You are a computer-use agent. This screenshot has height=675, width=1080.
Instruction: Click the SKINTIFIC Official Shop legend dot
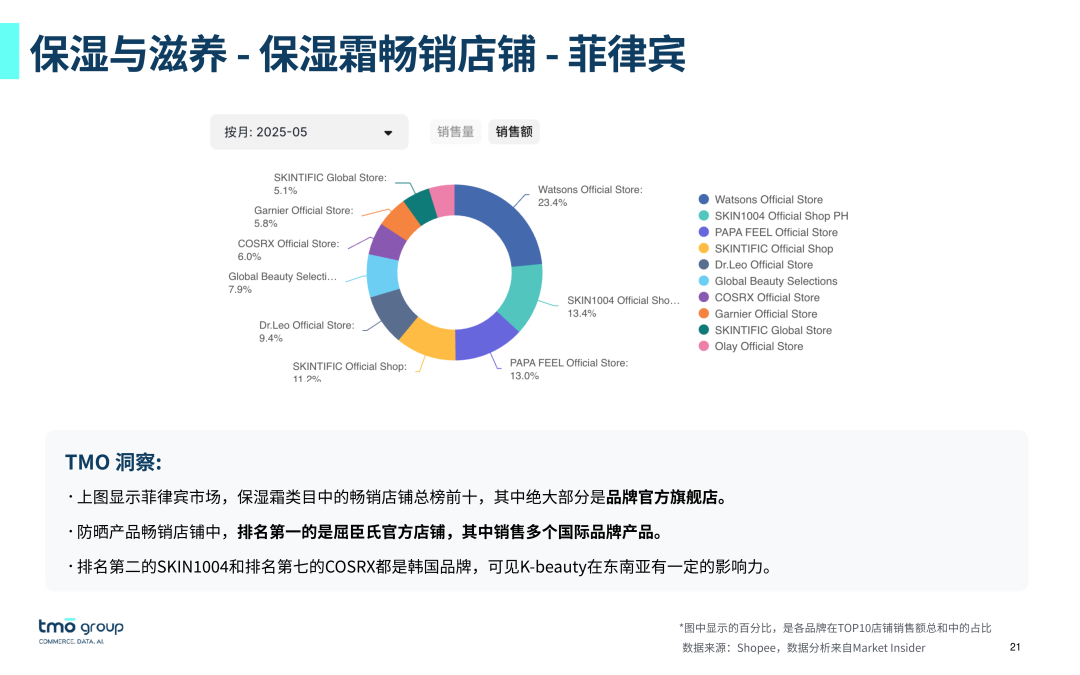click(703, 249)
